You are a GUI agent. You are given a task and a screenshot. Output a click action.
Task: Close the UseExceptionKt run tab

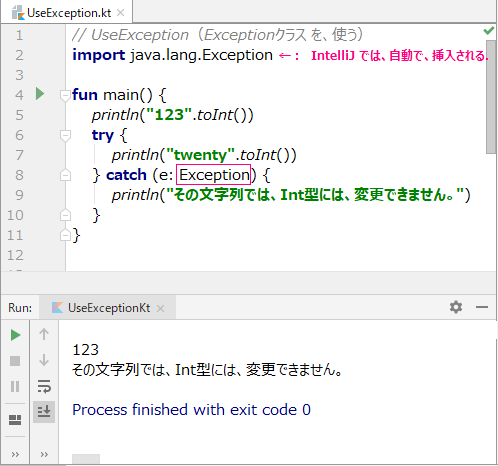(161, 308)
